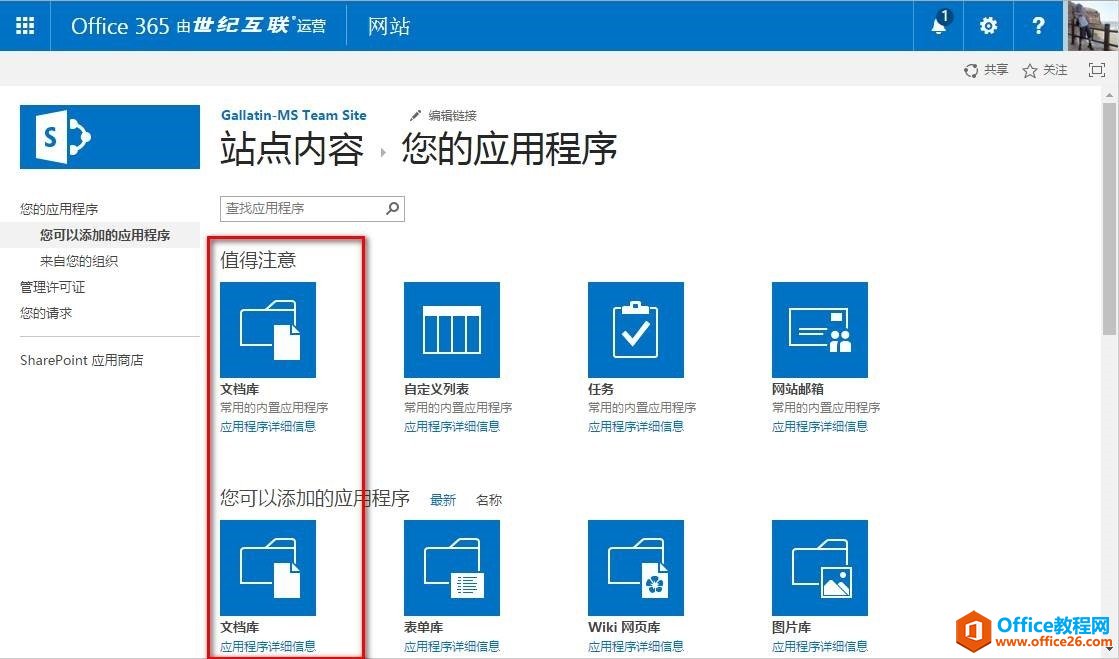Toggle focus on content mode icon
This screenshot has height=659, width=1119.
coord(1096,70)
